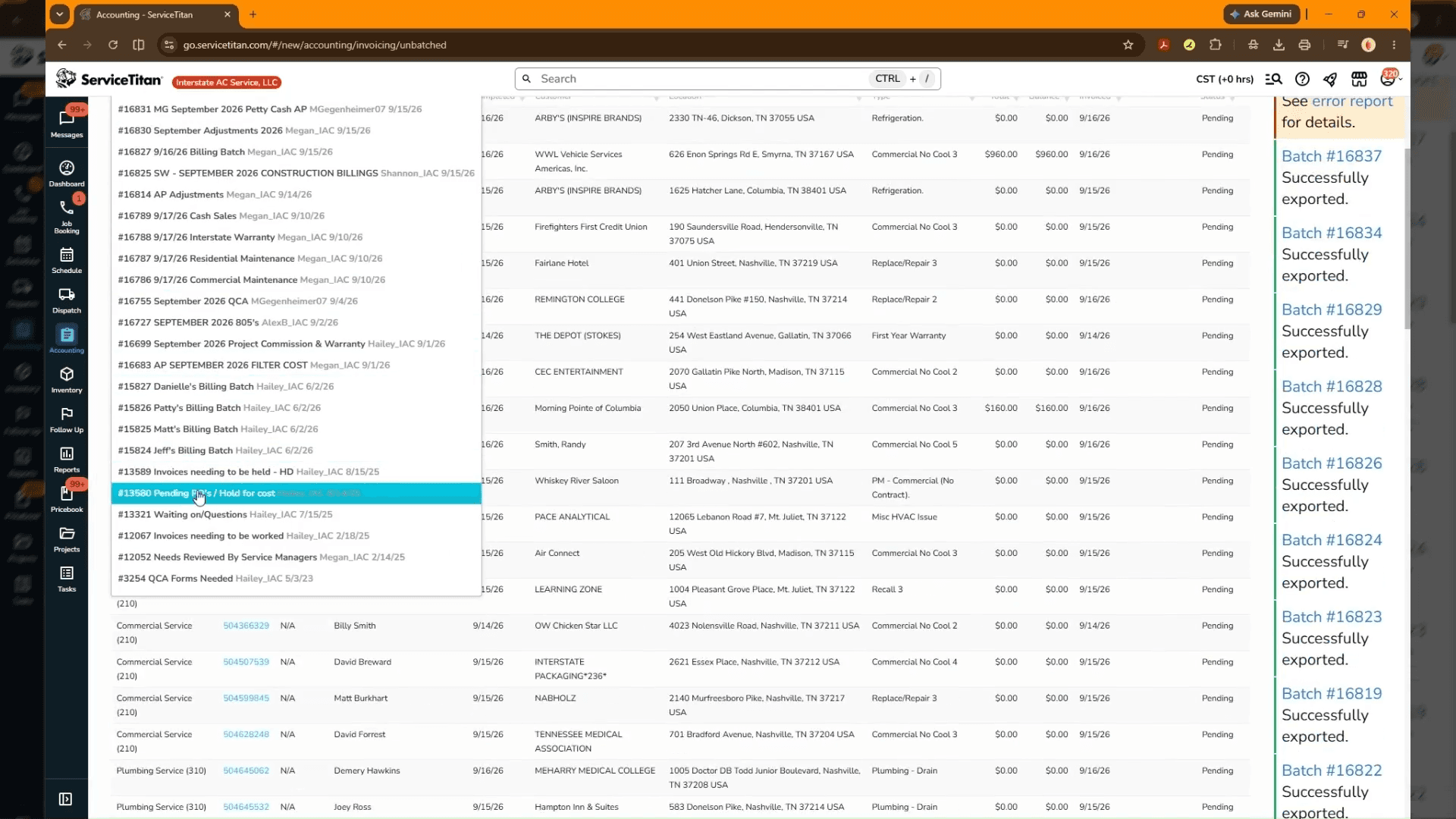Image resolution: width=1456 pixels, height=819 pixels.
Task: Select #15826 Patty's Billing Batch
Action: click(x=296, y=407)
